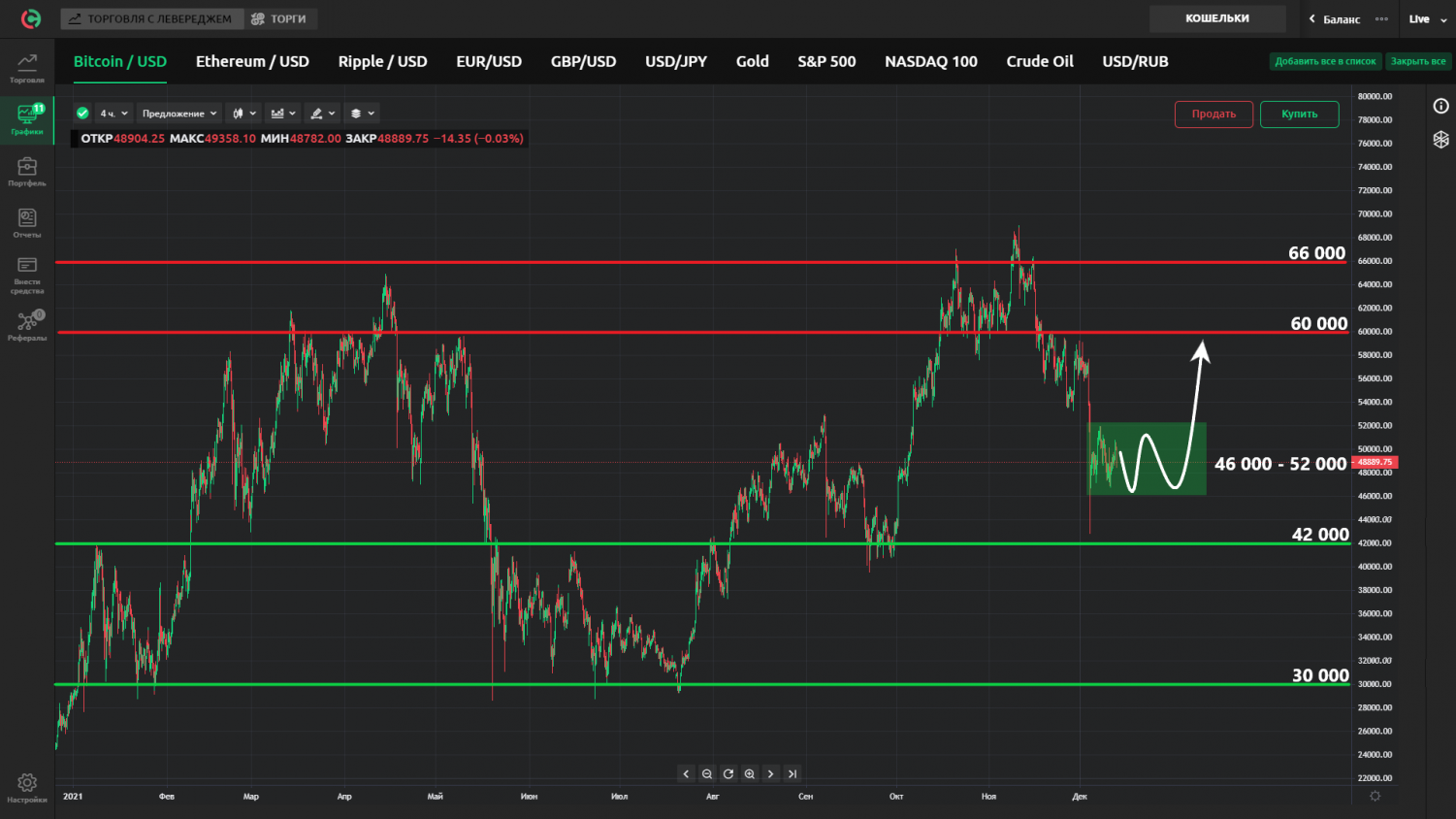Click Закрыть все button
This screenshot has width=1456, height=819.
click(x=1418, y=61)
